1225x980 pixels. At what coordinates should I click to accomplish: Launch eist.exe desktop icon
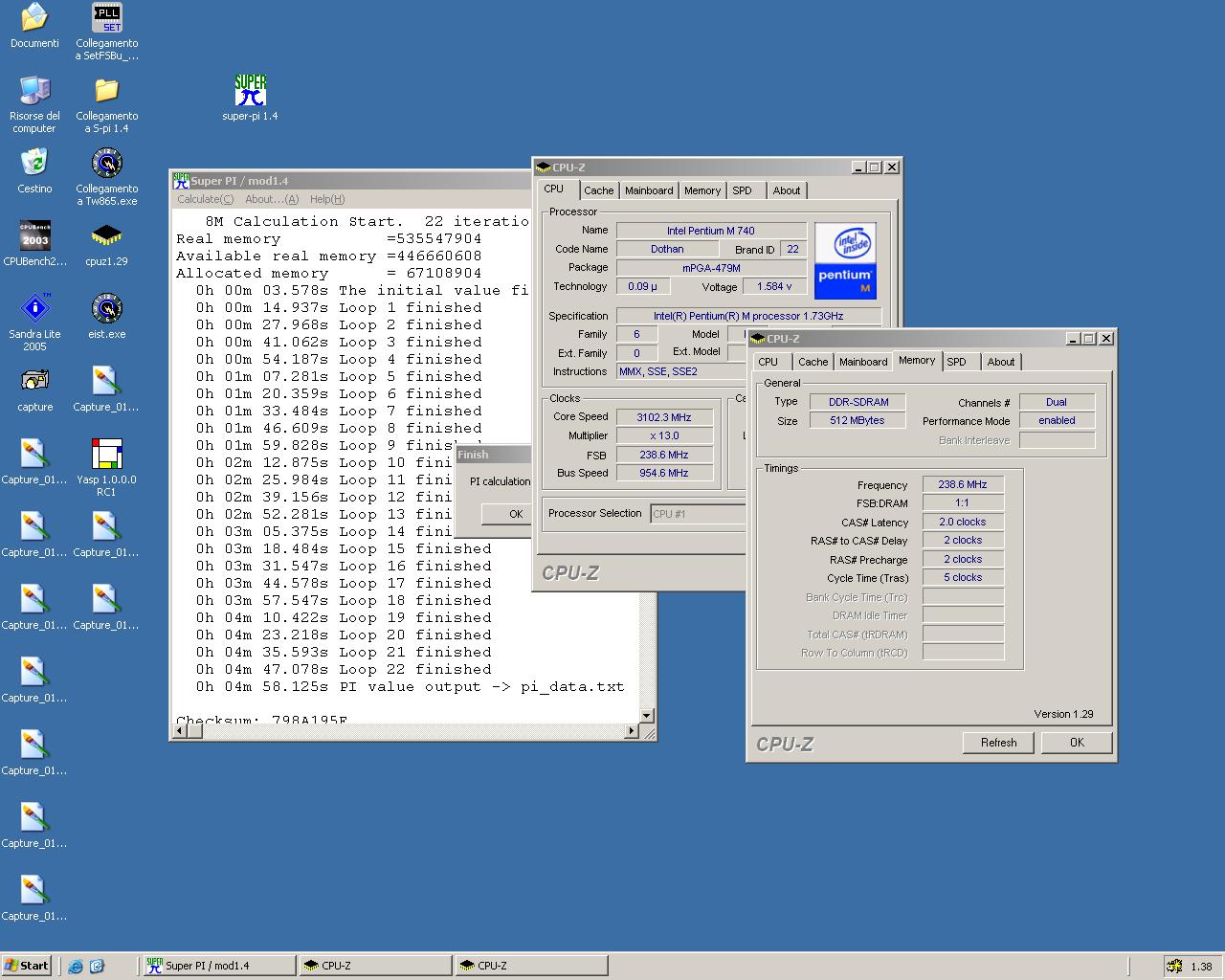pos(106,308)
